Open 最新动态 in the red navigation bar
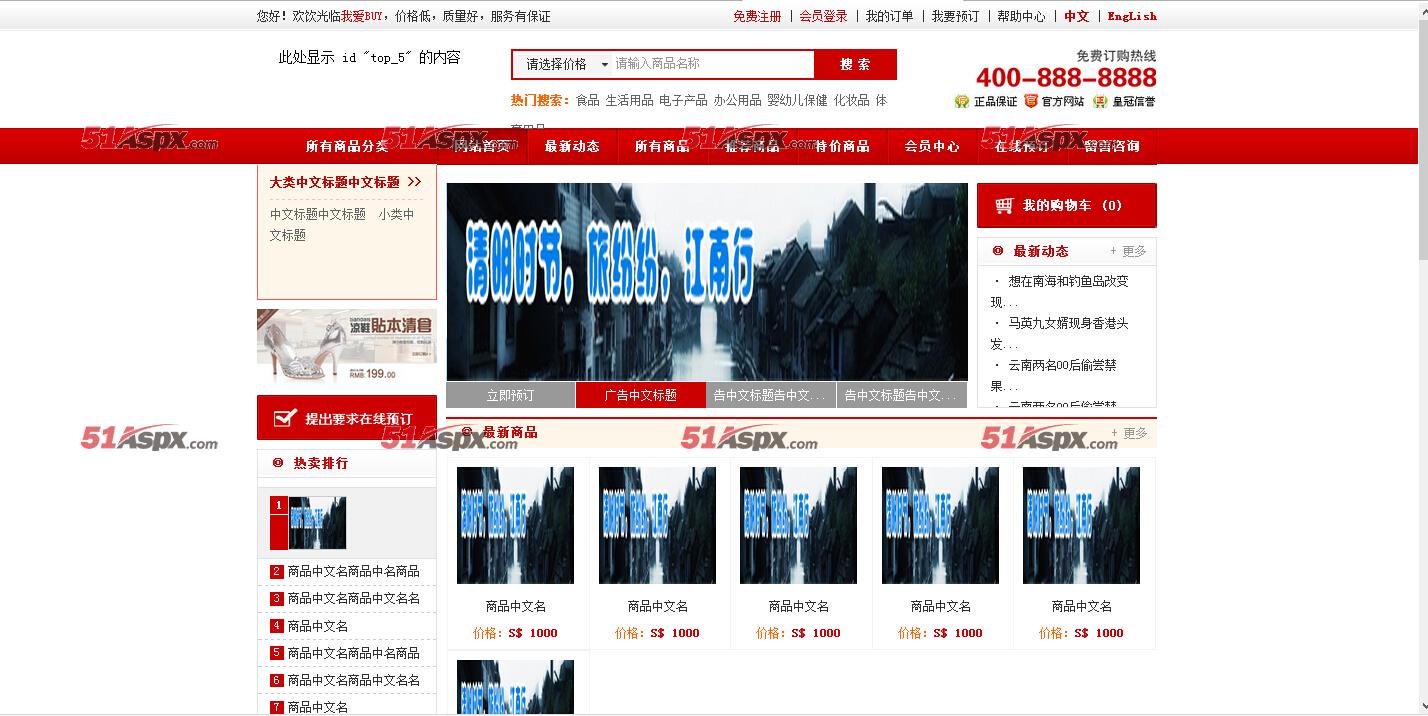 (x=572, y=146)
